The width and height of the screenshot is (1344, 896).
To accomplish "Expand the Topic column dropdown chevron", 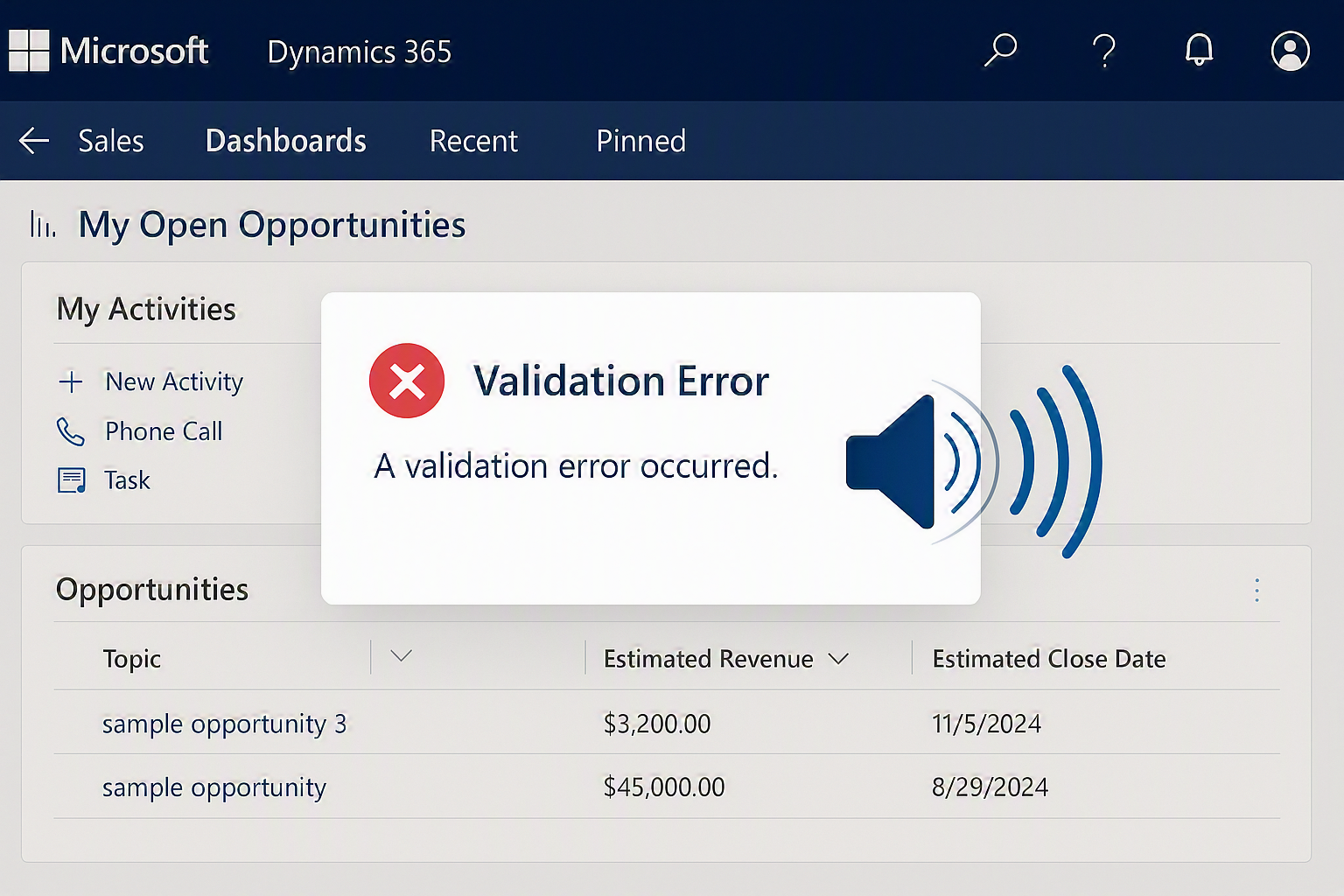I will [x=401, y=655].
